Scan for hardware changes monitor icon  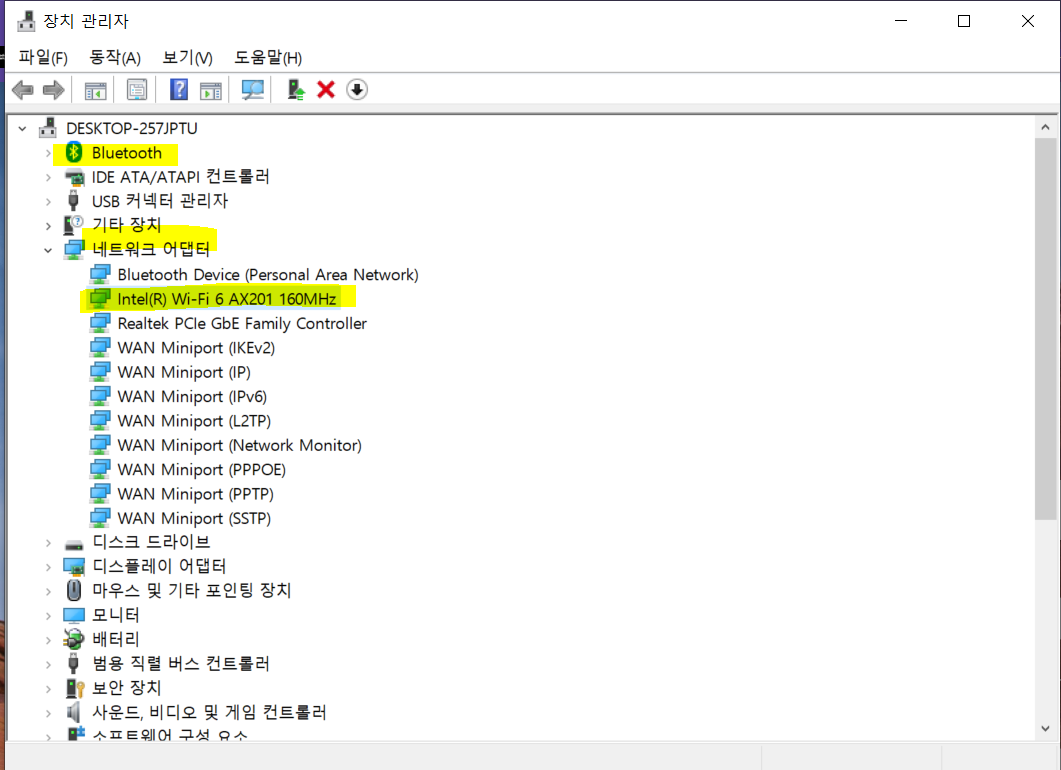[x=252, y=90]
